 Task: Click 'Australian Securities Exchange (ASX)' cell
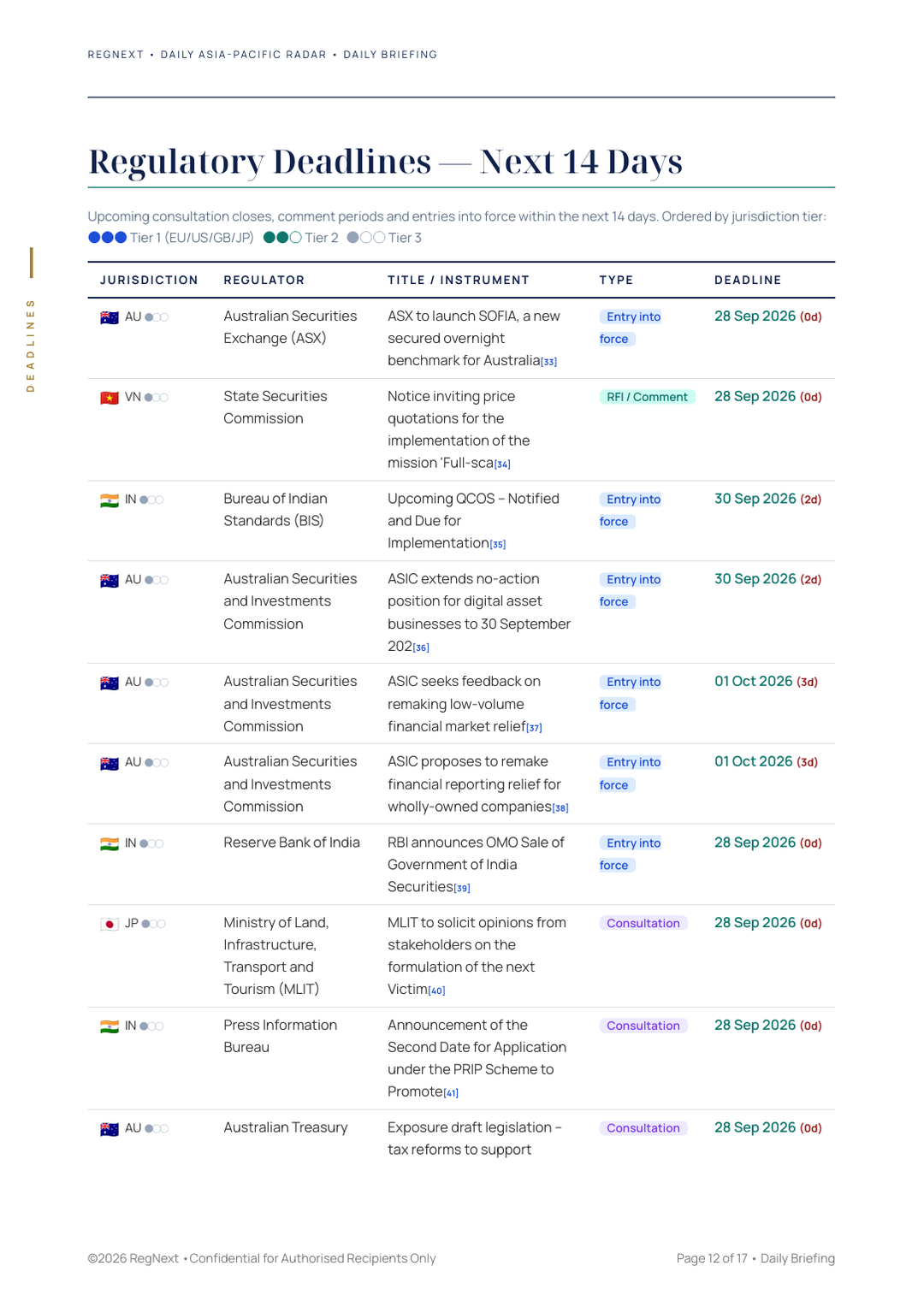[290, 327]
